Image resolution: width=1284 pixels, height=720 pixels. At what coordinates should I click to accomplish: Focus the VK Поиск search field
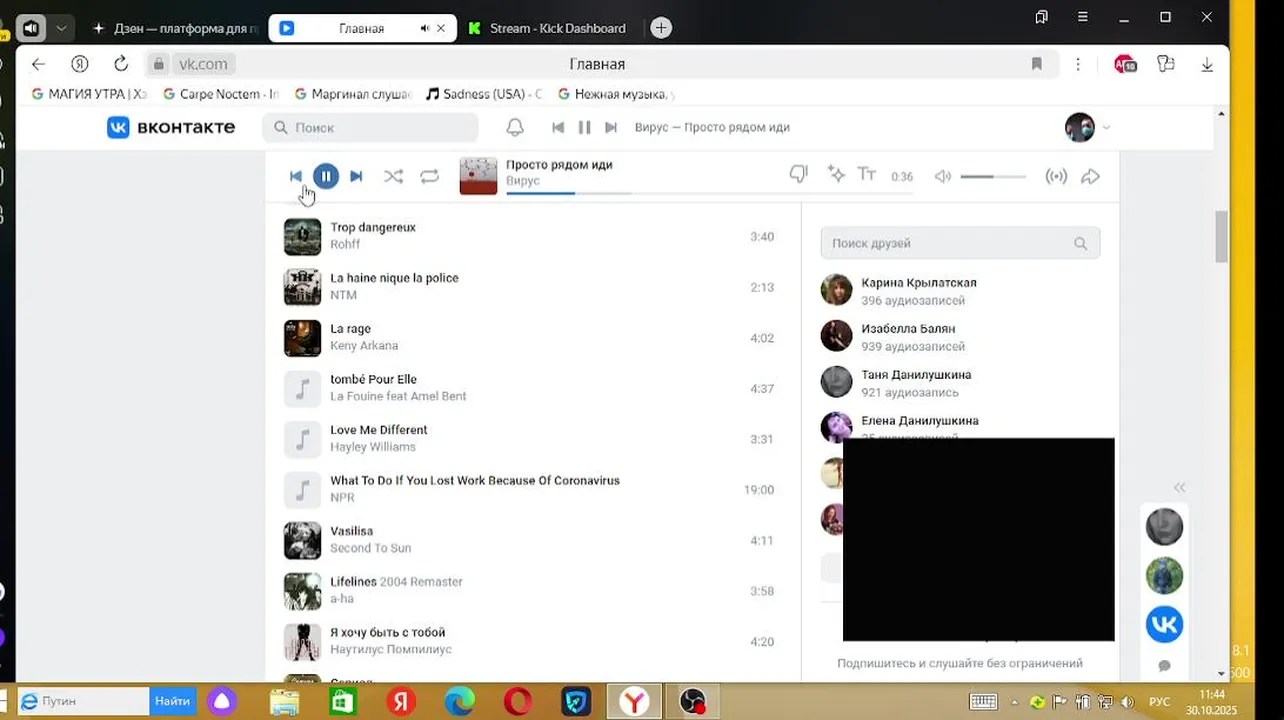click(x=370, y=127)
